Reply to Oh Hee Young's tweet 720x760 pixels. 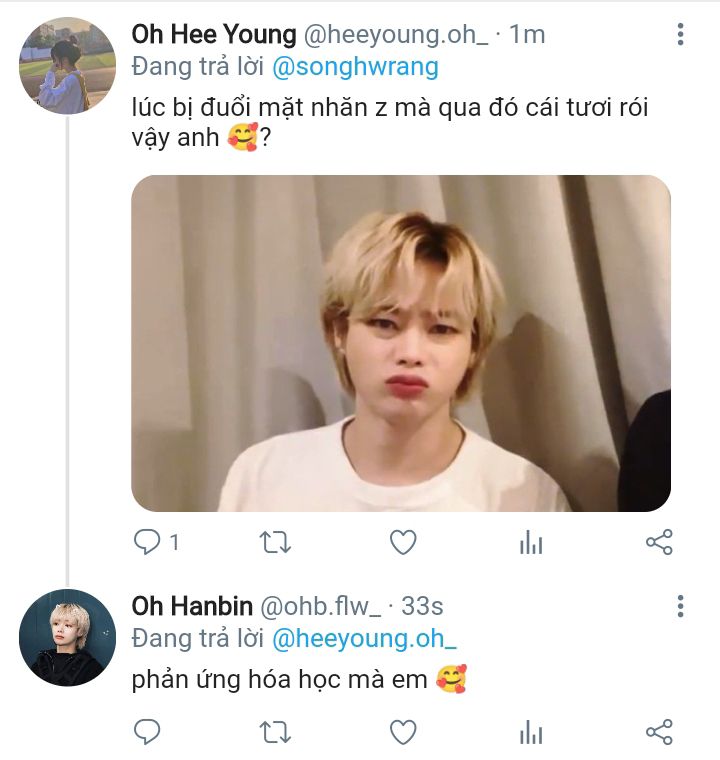point(147,542)
